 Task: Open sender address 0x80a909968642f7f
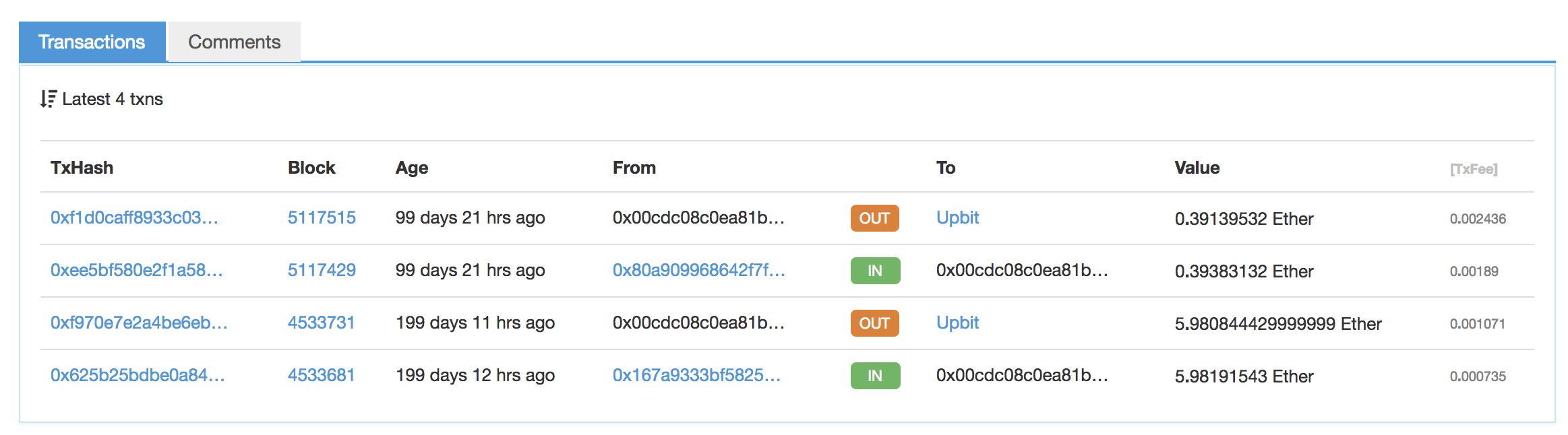pos(699,270)
